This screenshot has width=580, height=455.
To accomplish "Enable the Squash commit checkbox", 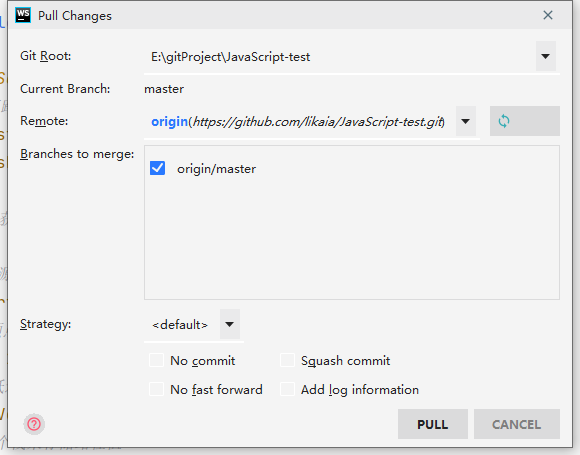I will (287, 360).
